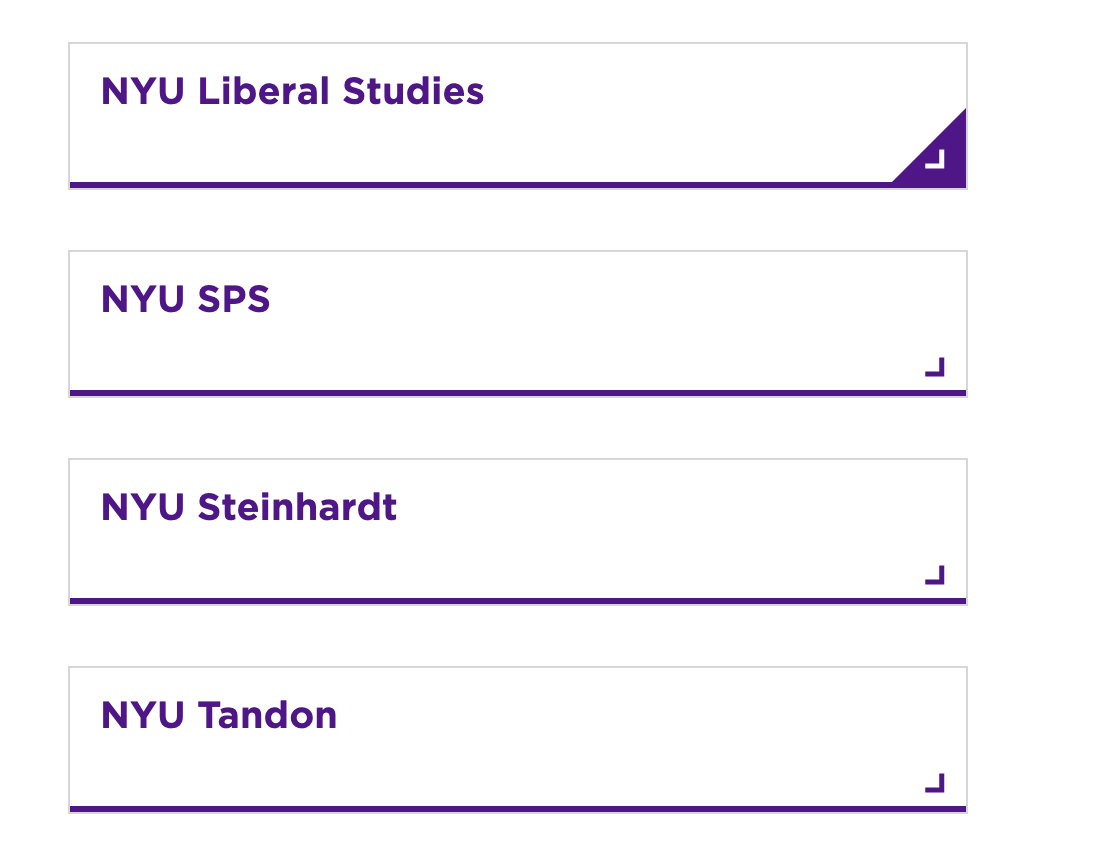Select the NYU SPS heading text
The image size is (1106, 866).
(x=185, y=300)
